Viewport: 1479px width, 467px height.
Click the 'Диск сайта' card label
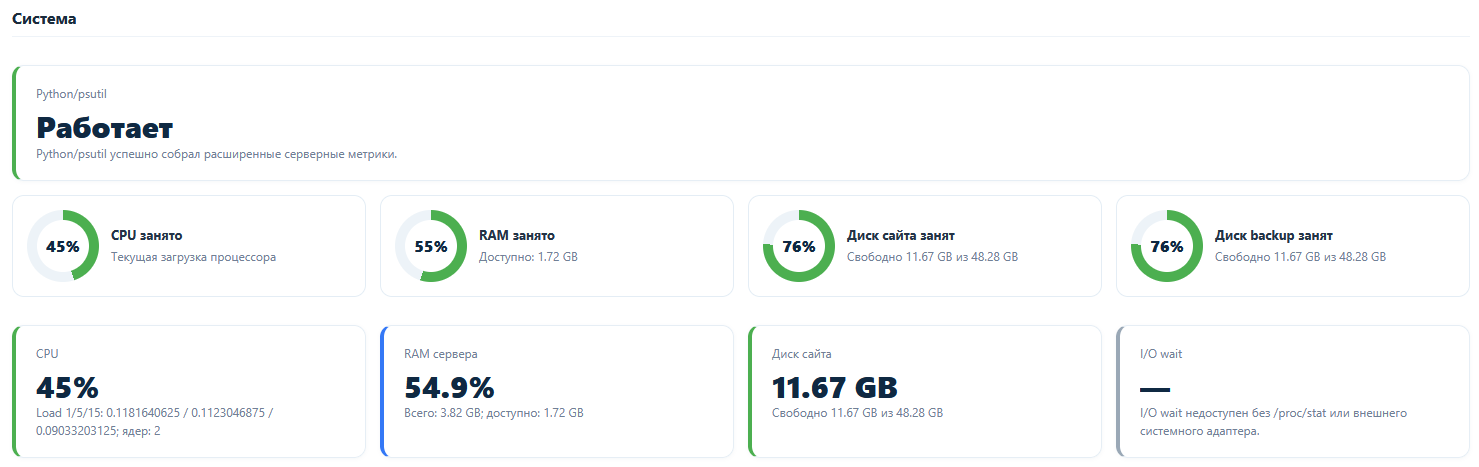pyautogui.click(x=802, y=354)
